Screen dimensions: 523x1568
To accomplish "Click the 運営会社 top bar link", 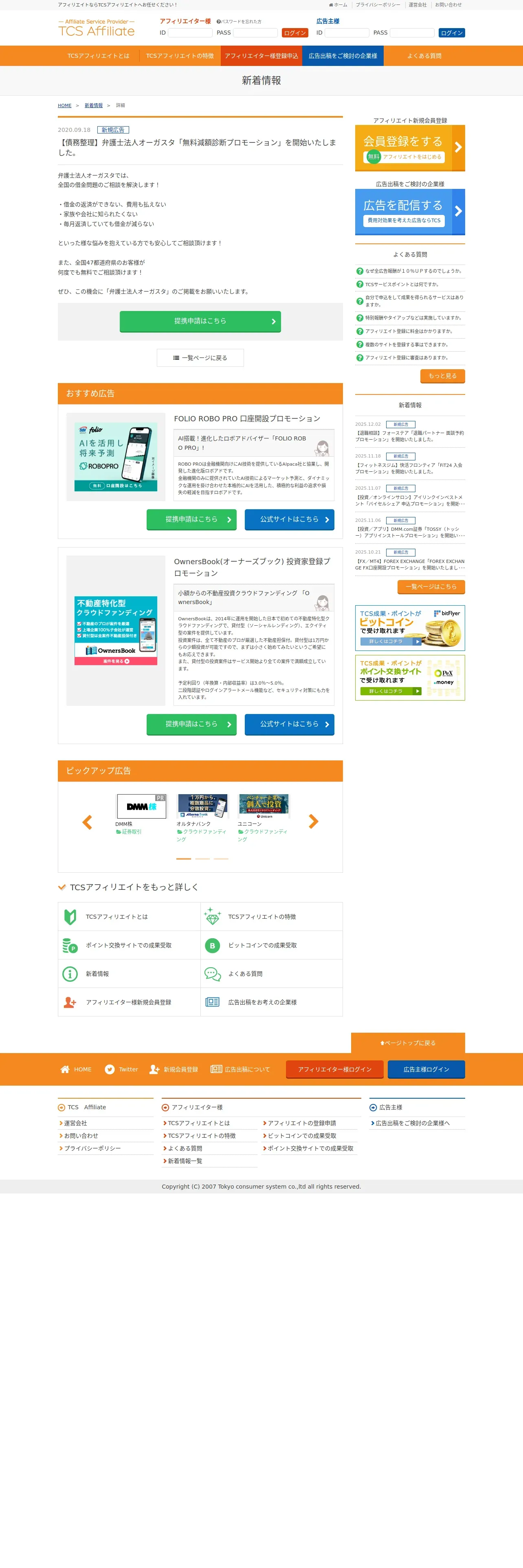I will pyautogui.click(x=417, y=5).
